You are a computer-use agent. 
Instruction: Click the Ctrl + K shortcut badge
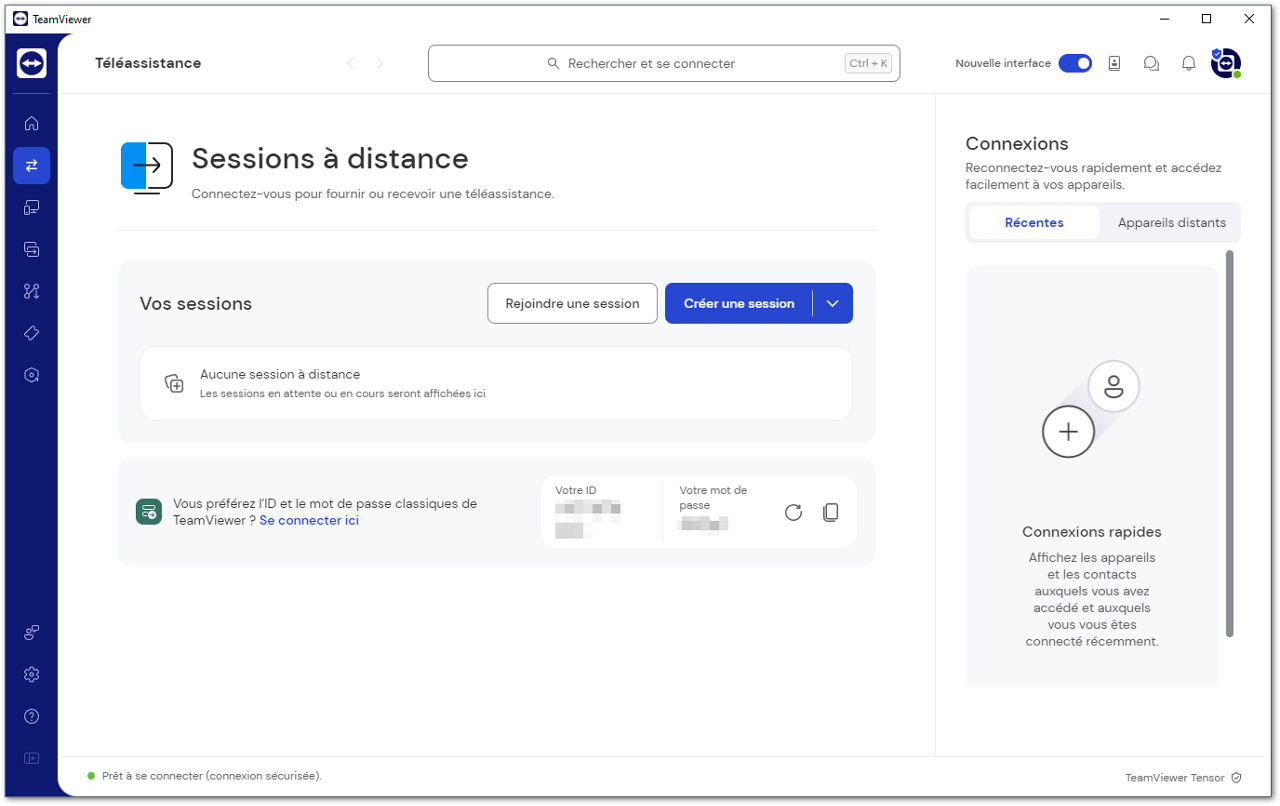pyautogui.click(x=868, y=63)
